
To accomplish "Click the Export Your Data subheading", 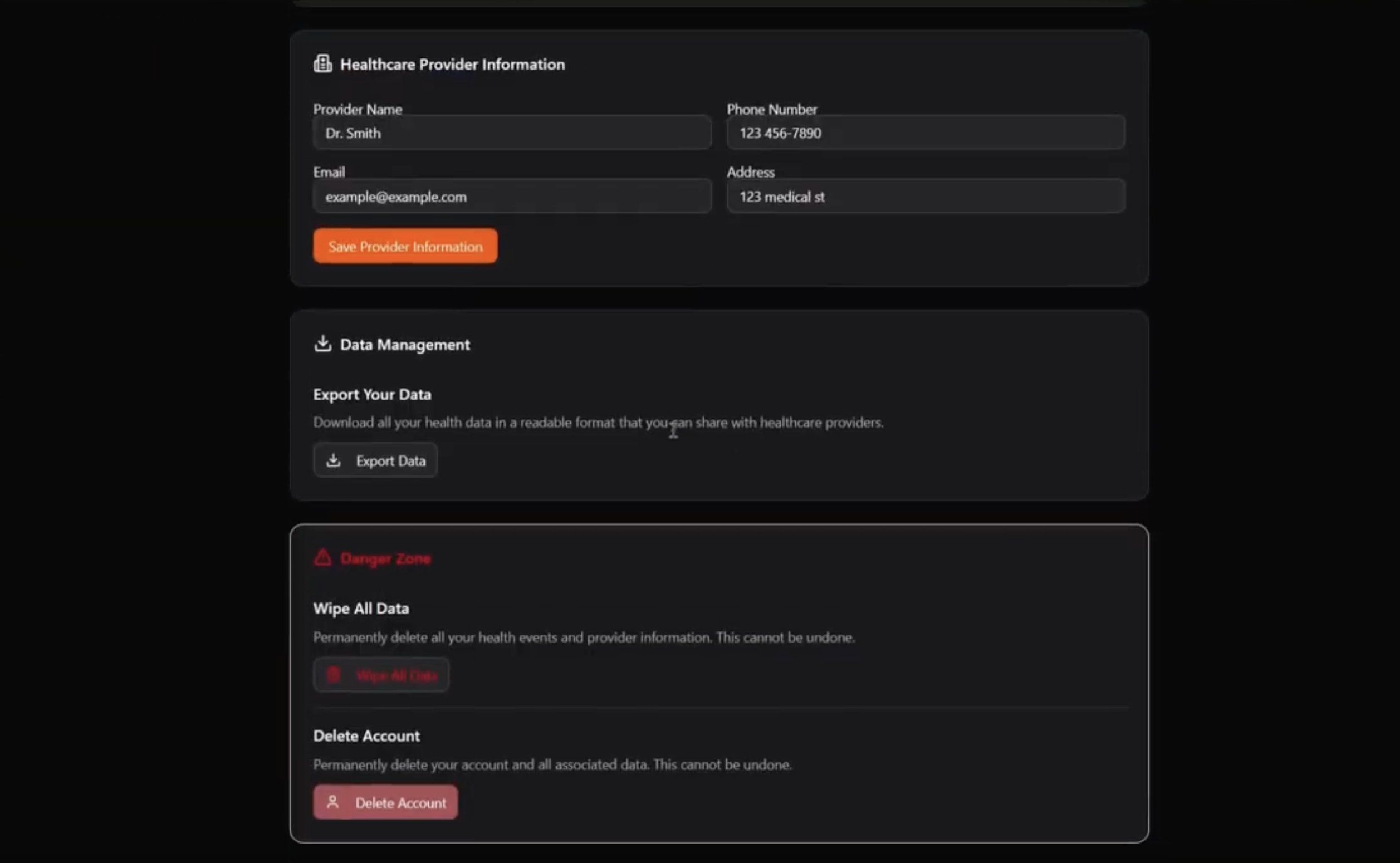I will tap(371, 394).
